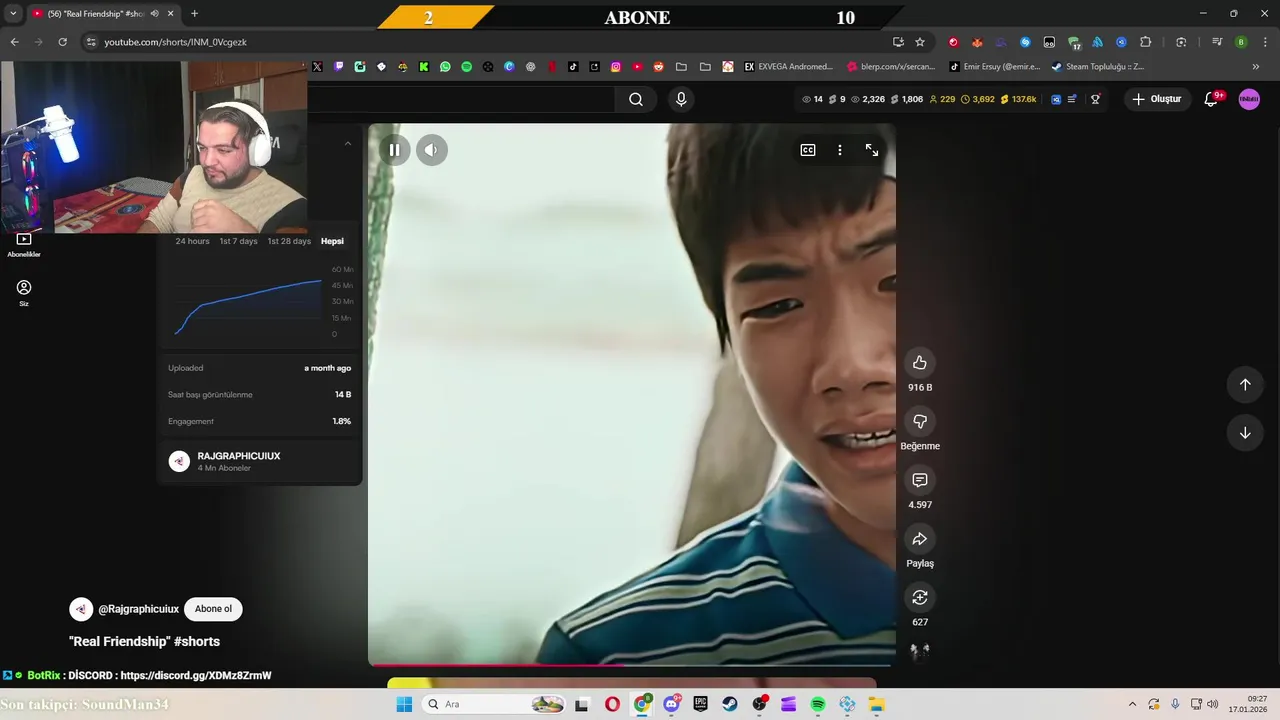Close the Real Friendship tab
The height and width of the screenshot is (720, 1280).
(170, 14)
